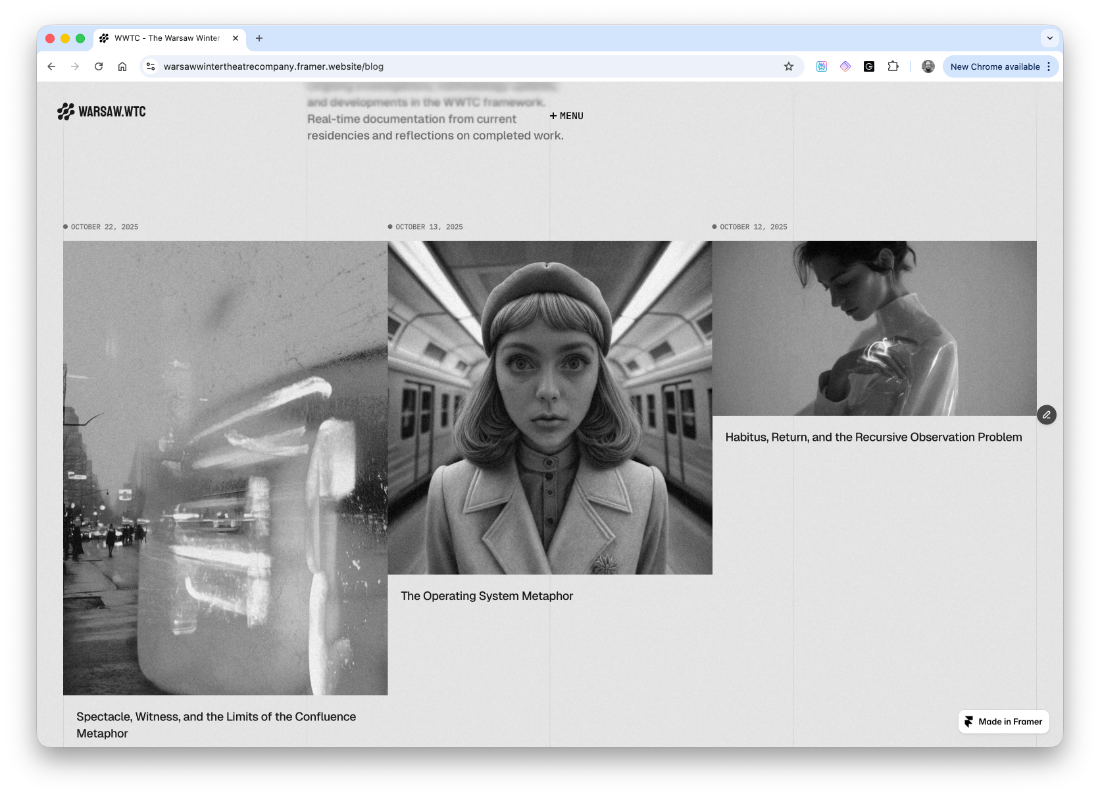Image resolution: width=1100 pixels, height=796 pixels.
Task: Open the + MENU navigation
Action: [x=566, y=116]
